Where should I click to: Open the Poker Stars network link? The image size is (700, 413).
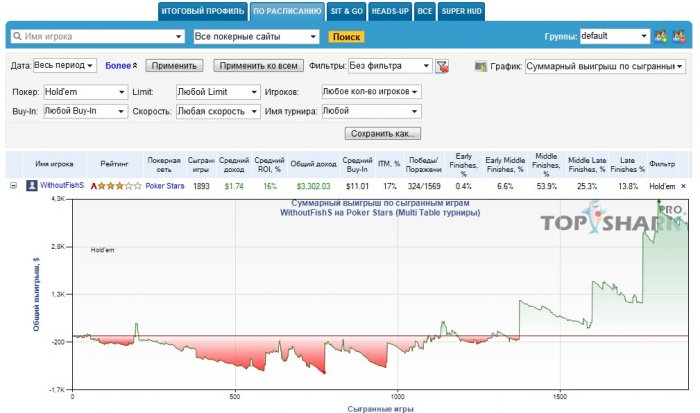[x=165, y=186]
